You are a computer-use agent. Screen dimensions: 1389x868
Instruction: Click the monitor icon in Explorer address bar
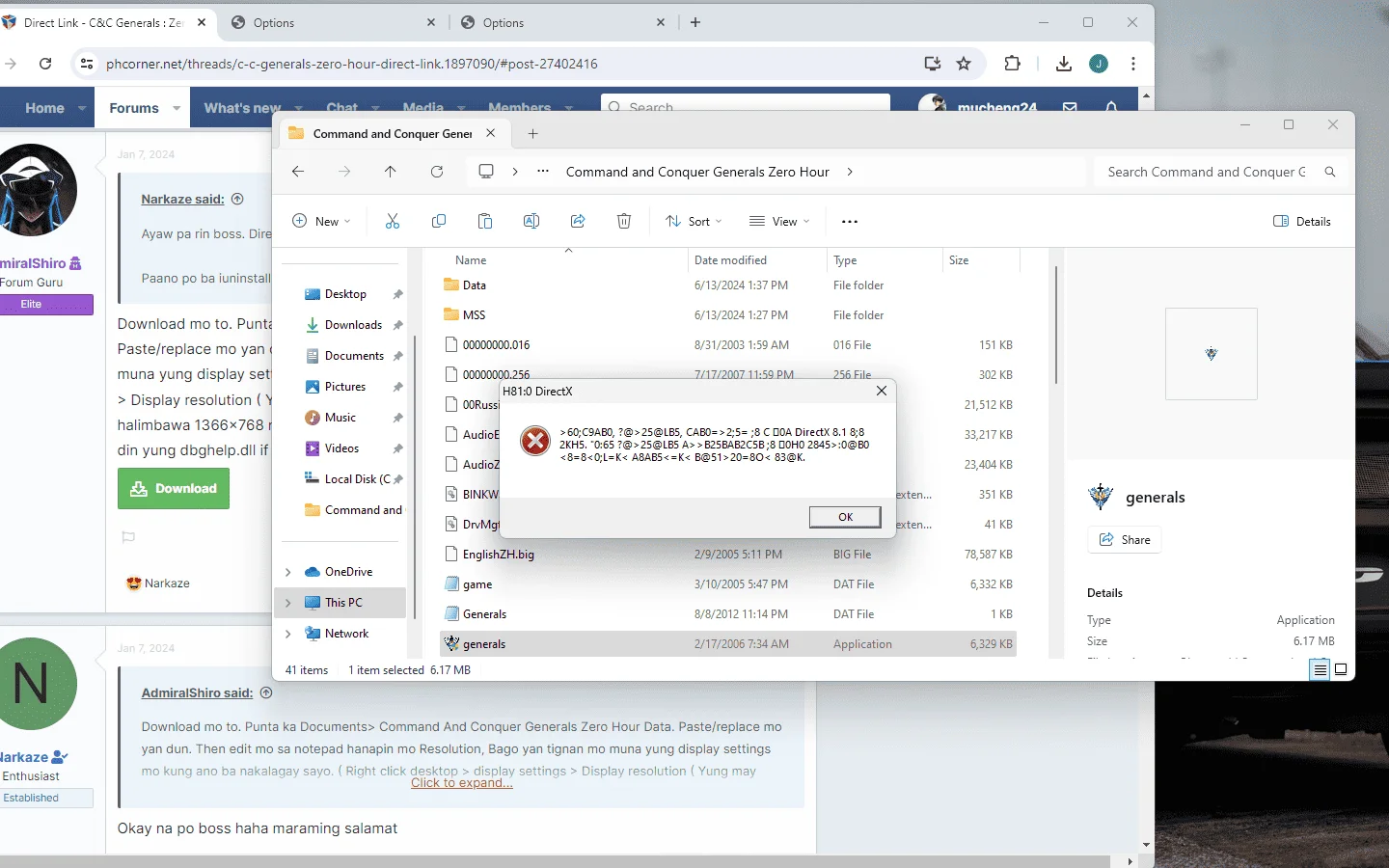pos(486,172)
